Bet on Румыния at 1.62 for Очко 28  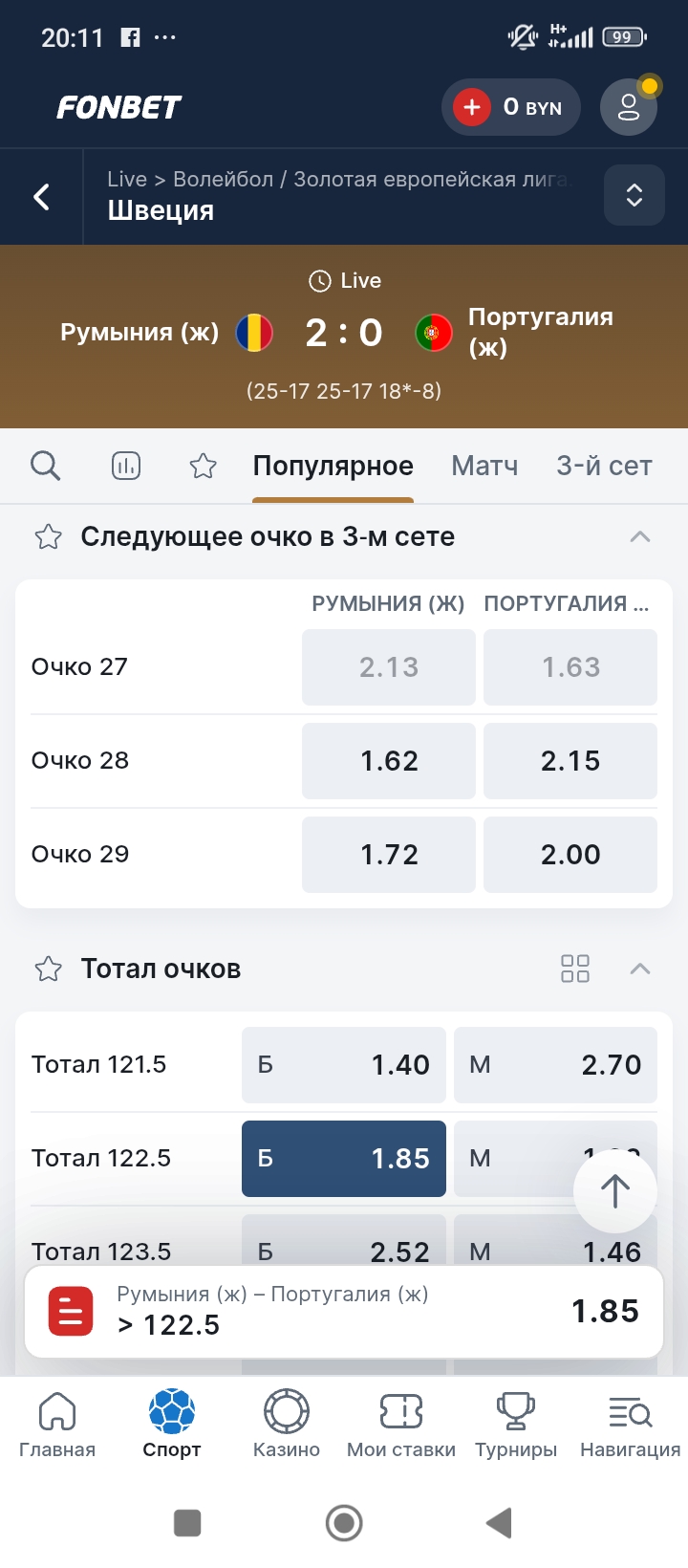pos(389,761)
